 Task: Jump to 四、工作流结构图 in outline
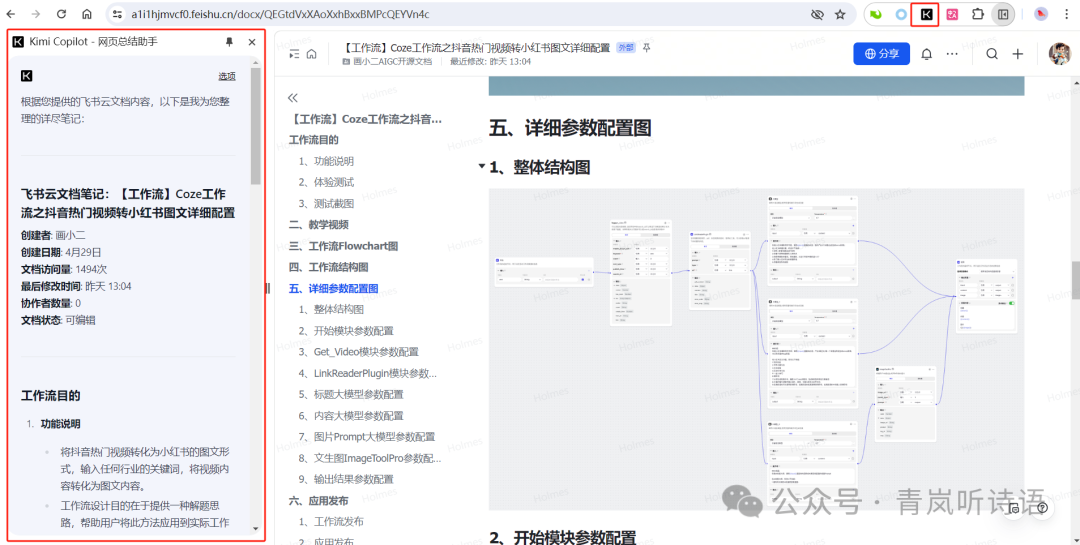point(329,267)
